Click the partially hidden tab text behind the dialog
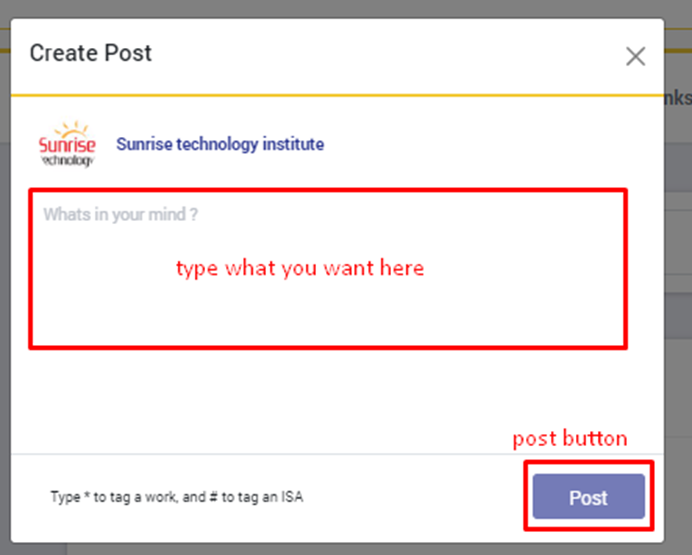The height and width of the screenshot is (555, 692). point(677,97)
